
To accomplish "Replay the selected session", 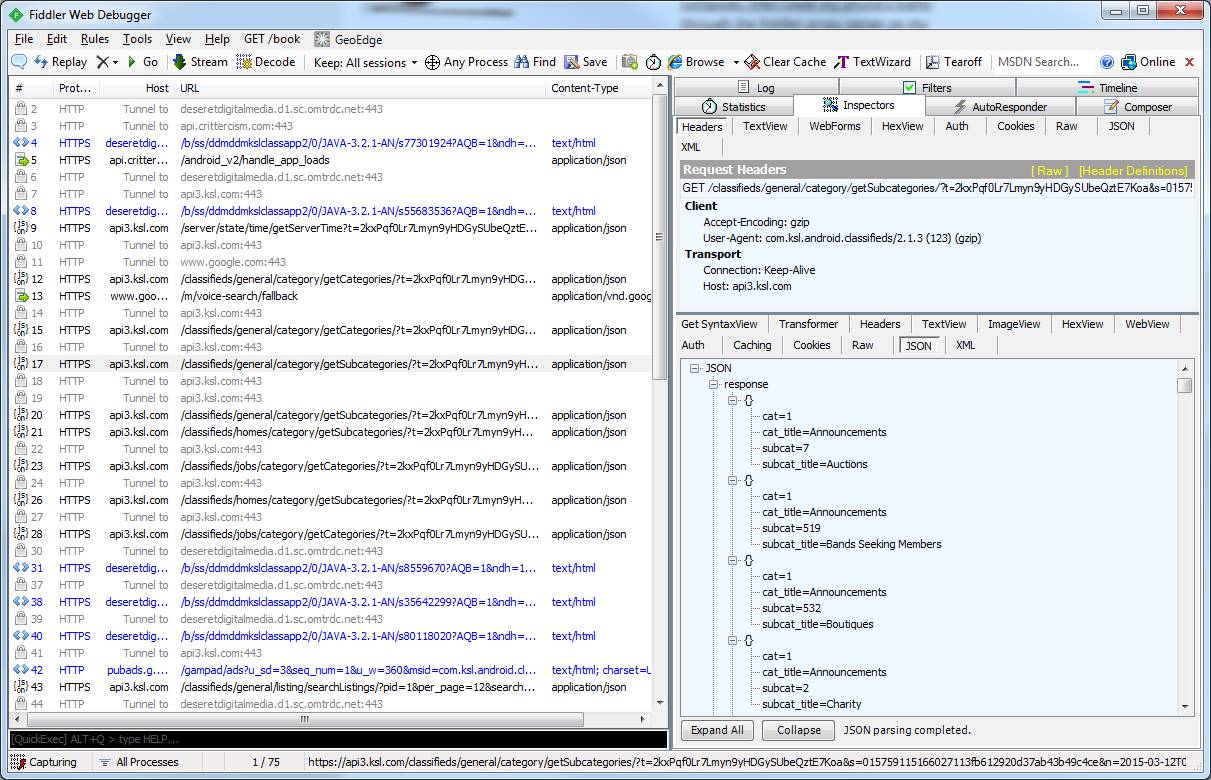I will pos(61,62).
